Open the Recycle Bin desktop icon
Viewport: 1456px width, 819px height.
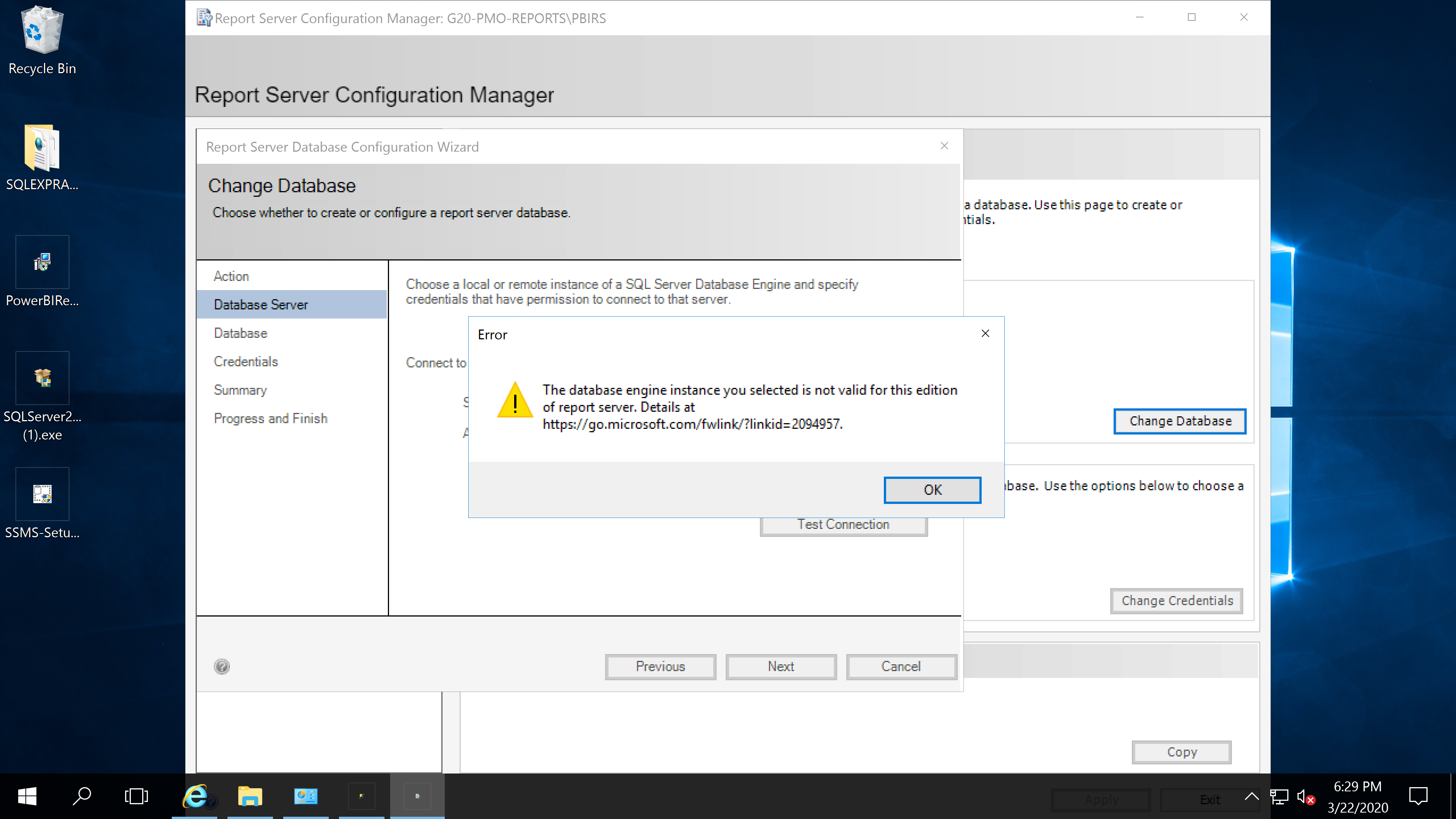42,41
